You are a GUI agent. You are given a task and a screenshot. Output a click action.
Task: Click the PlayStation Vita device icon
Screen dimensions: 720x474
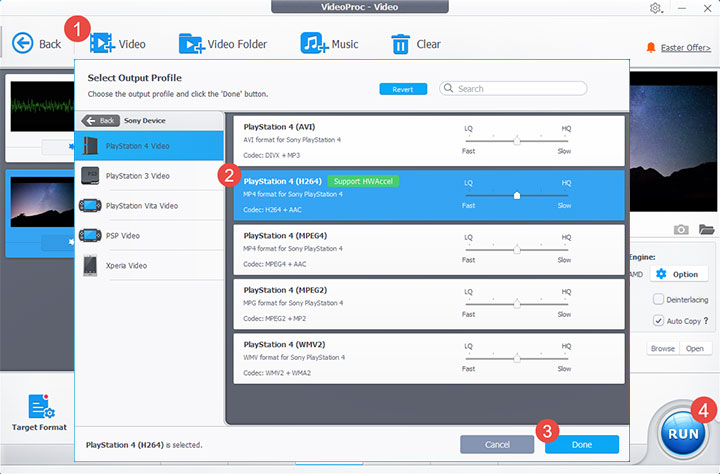(90, 205)
